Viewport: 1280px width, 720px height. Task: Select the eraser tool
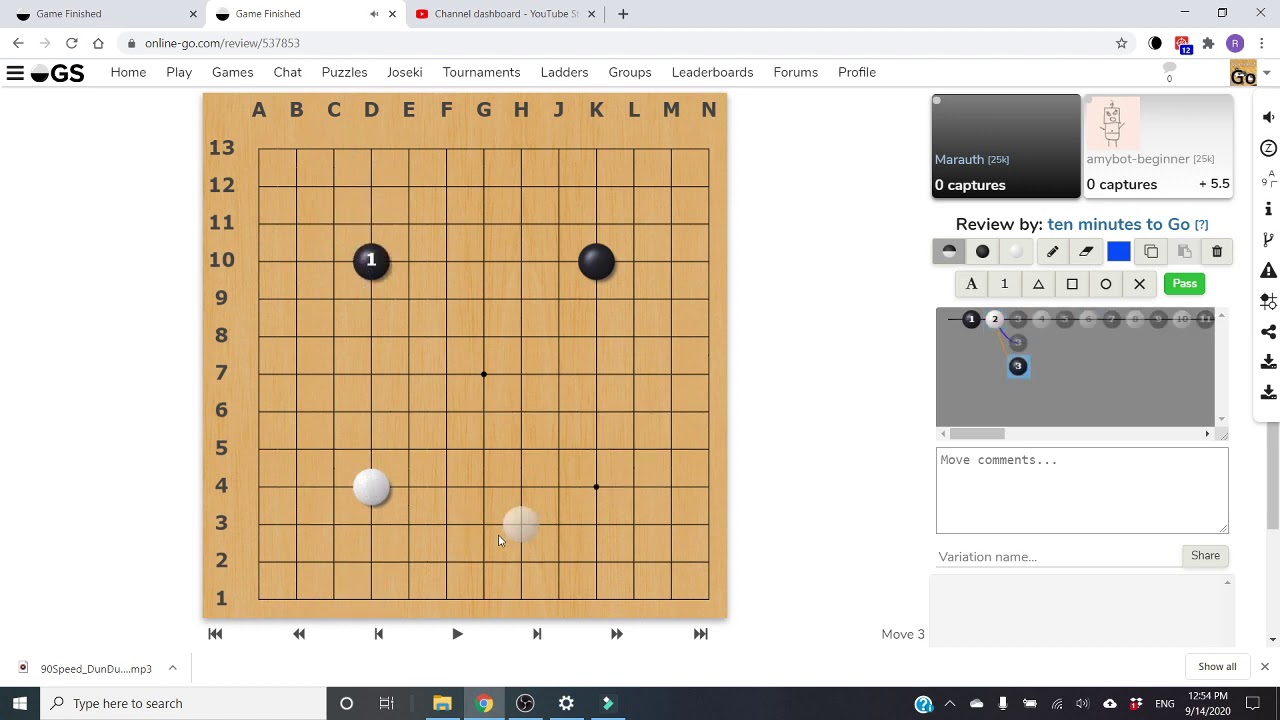1086,252
